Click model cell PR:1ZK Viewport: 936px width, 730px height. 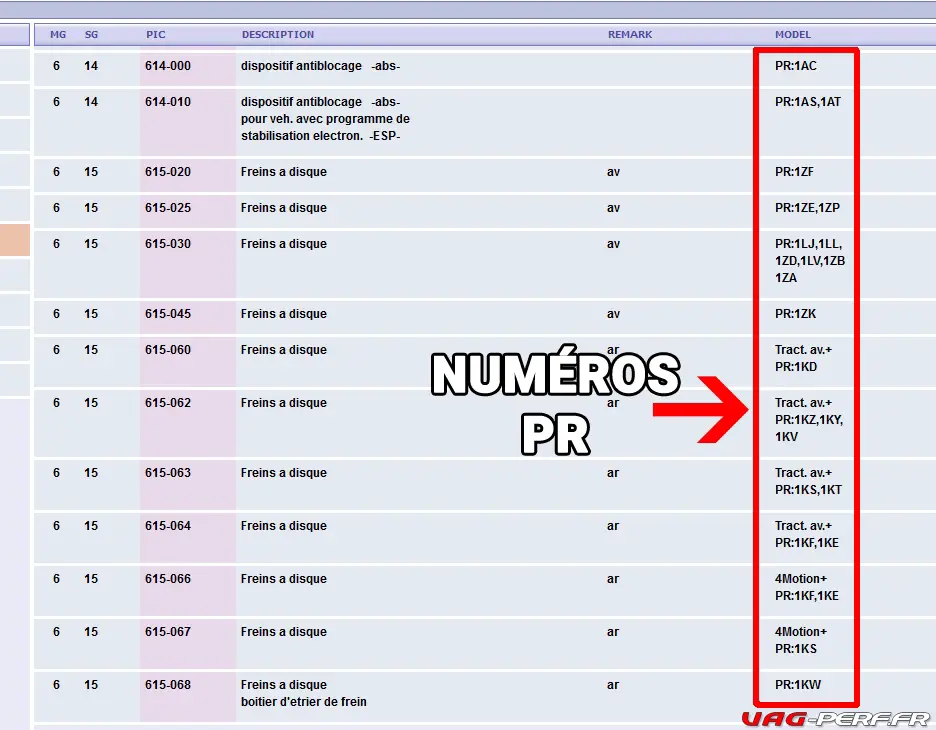pyautogui.click(x=795, y=314)
